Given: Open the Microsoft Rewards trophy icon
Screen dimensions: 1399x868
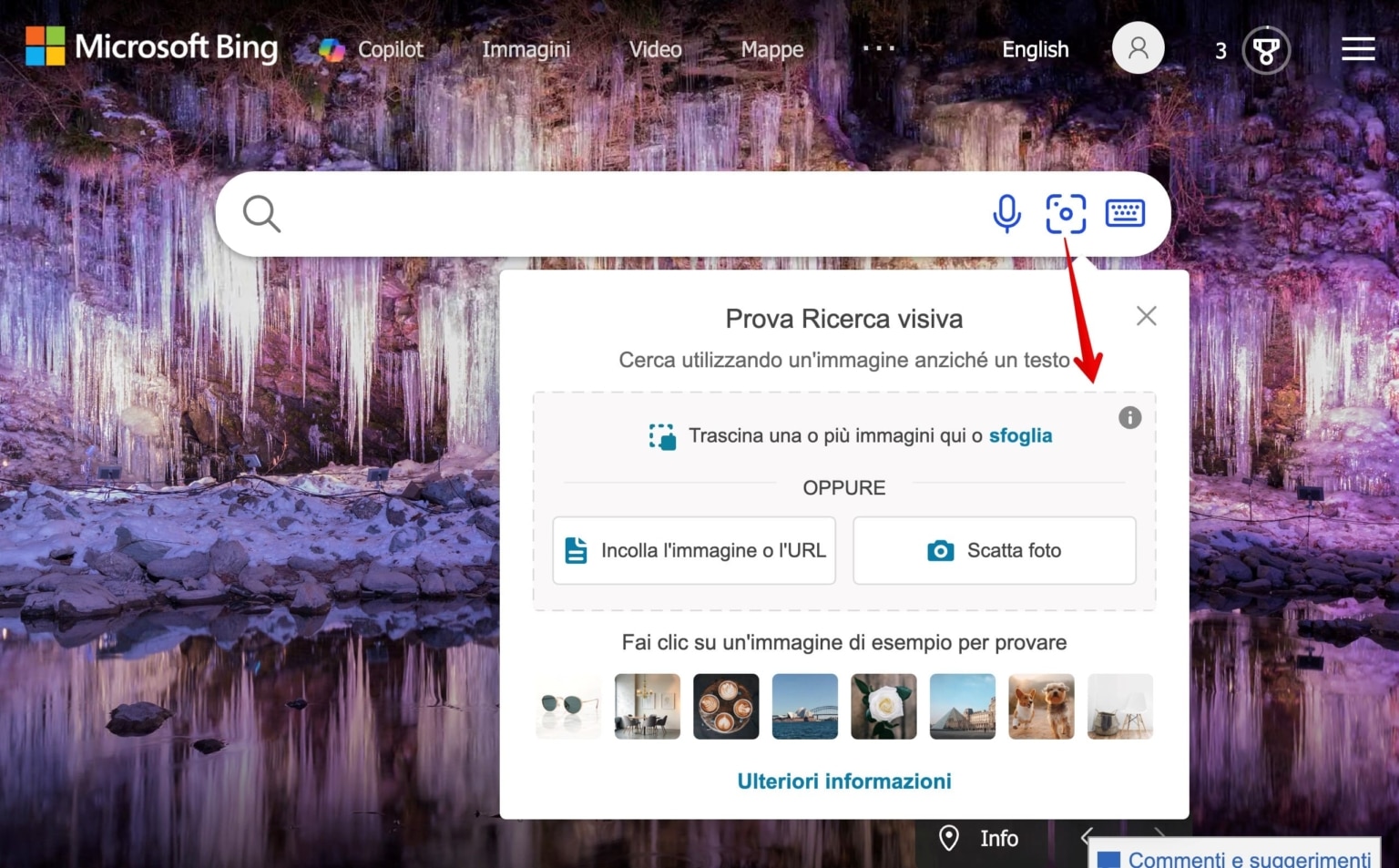Looking at the screenshot, I should click(x=1266, y=50).
